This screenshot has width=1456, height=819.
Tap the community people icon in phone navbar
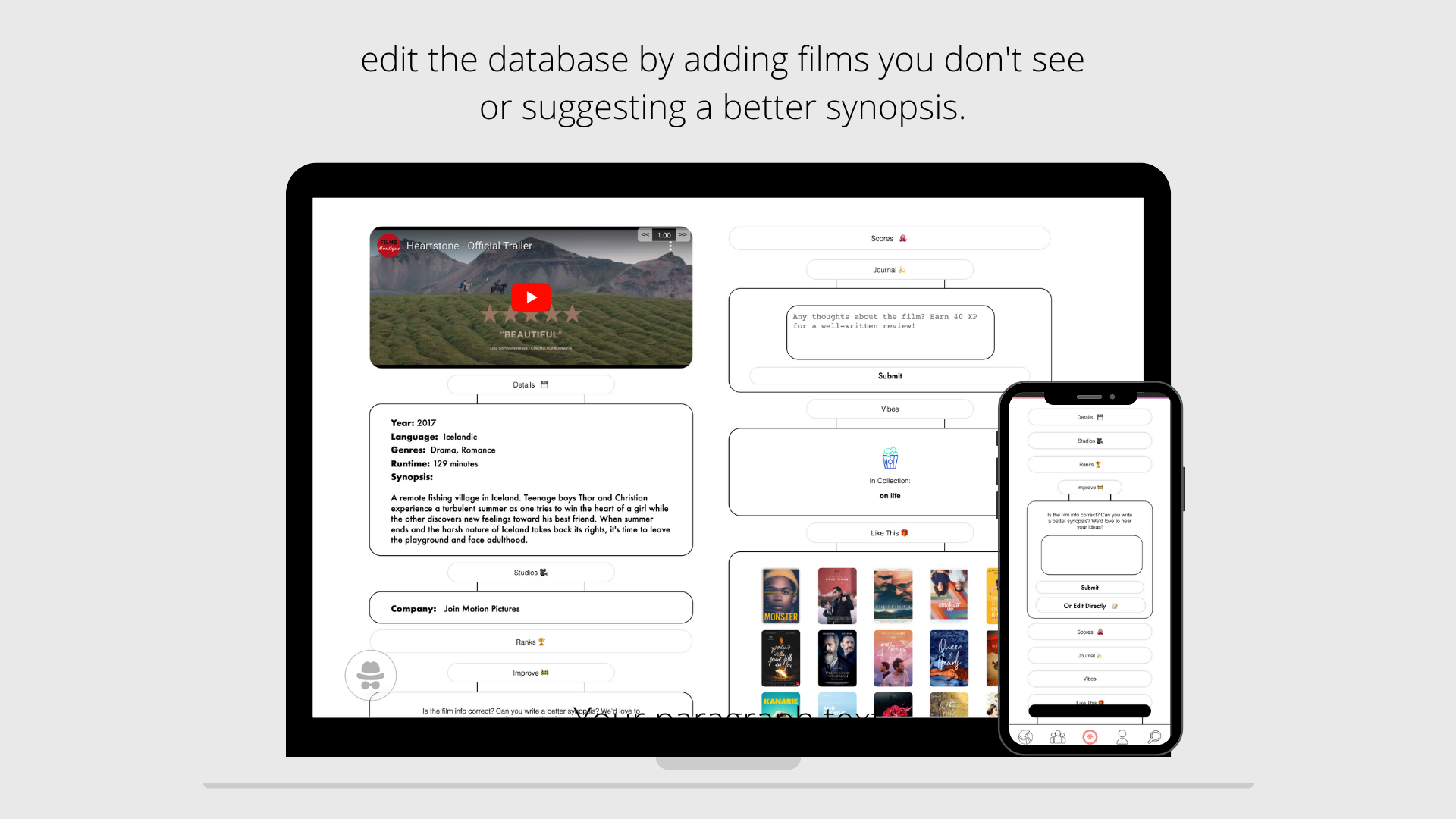1058,737
